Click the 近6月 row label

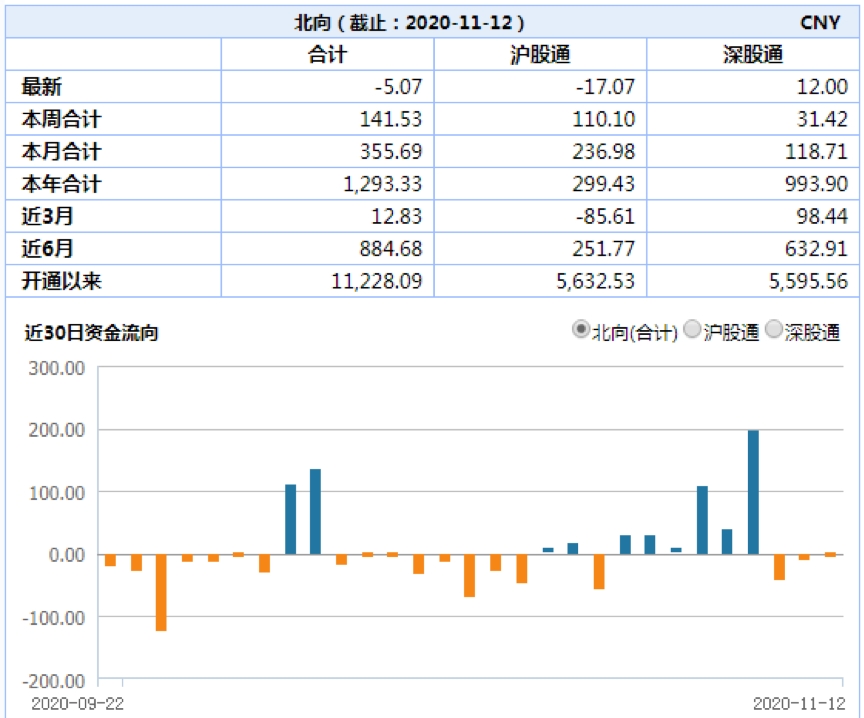pyautogui.click(x=47, y=249)
